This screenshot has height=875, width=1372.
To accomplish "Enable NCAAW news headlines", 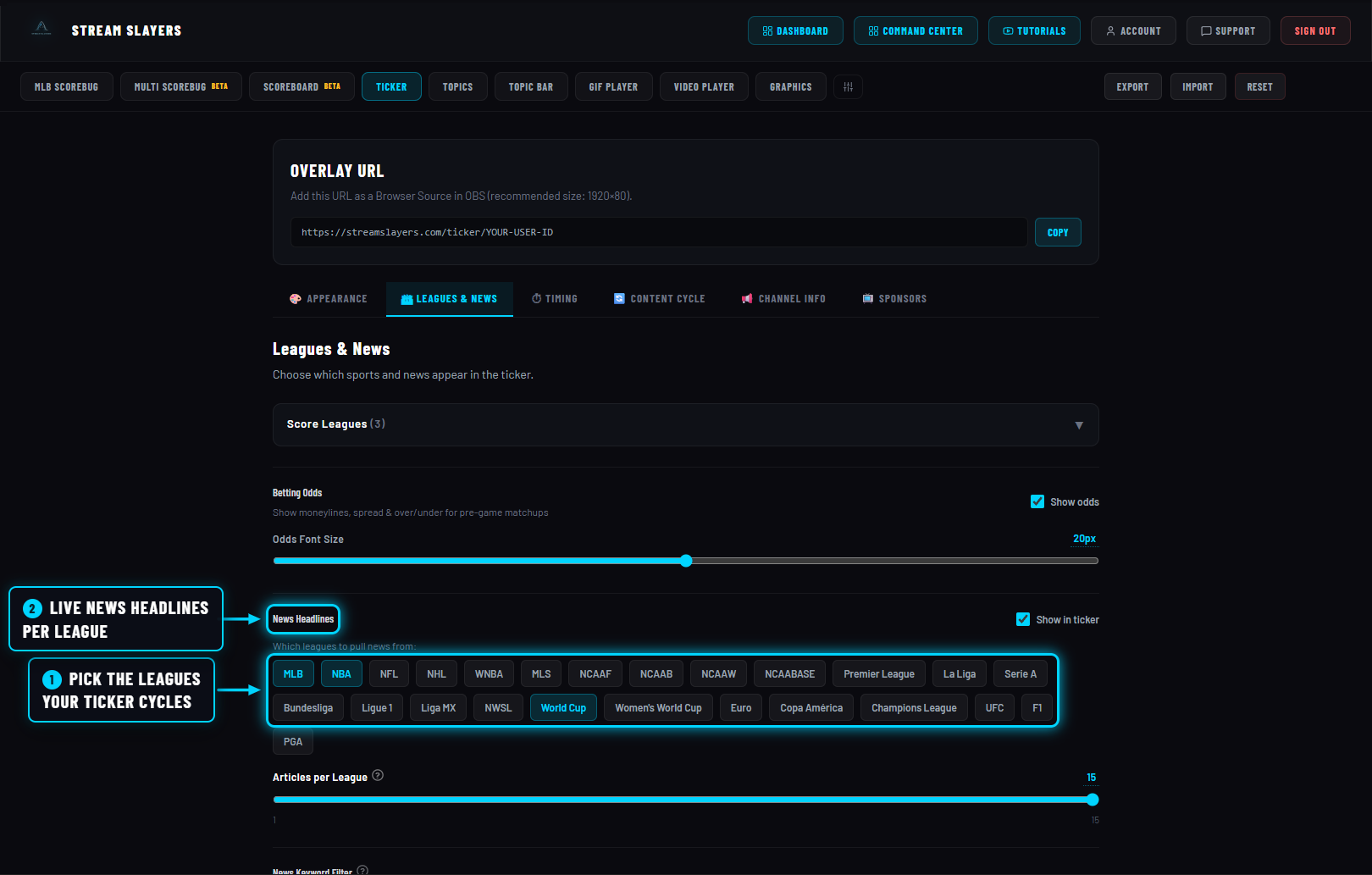I will coord(718,674).
